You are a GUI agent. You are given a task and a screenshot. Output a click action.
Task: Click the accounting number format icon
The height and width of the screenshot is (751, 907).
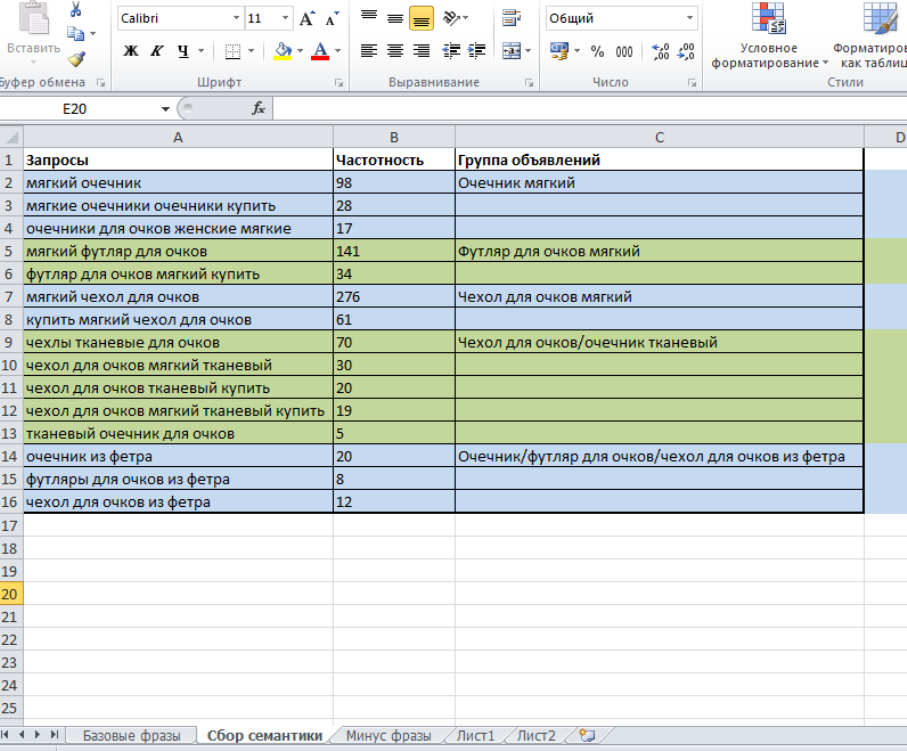pyautogui.click(x=559, y=51)
